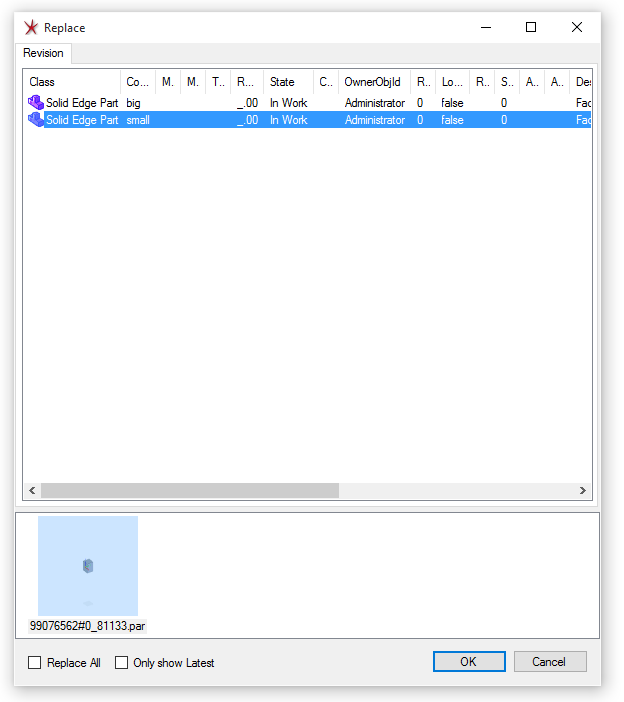The image size is (624, 702).
Task: Click the Replace dialog red star icon
Action: (31, 28)
